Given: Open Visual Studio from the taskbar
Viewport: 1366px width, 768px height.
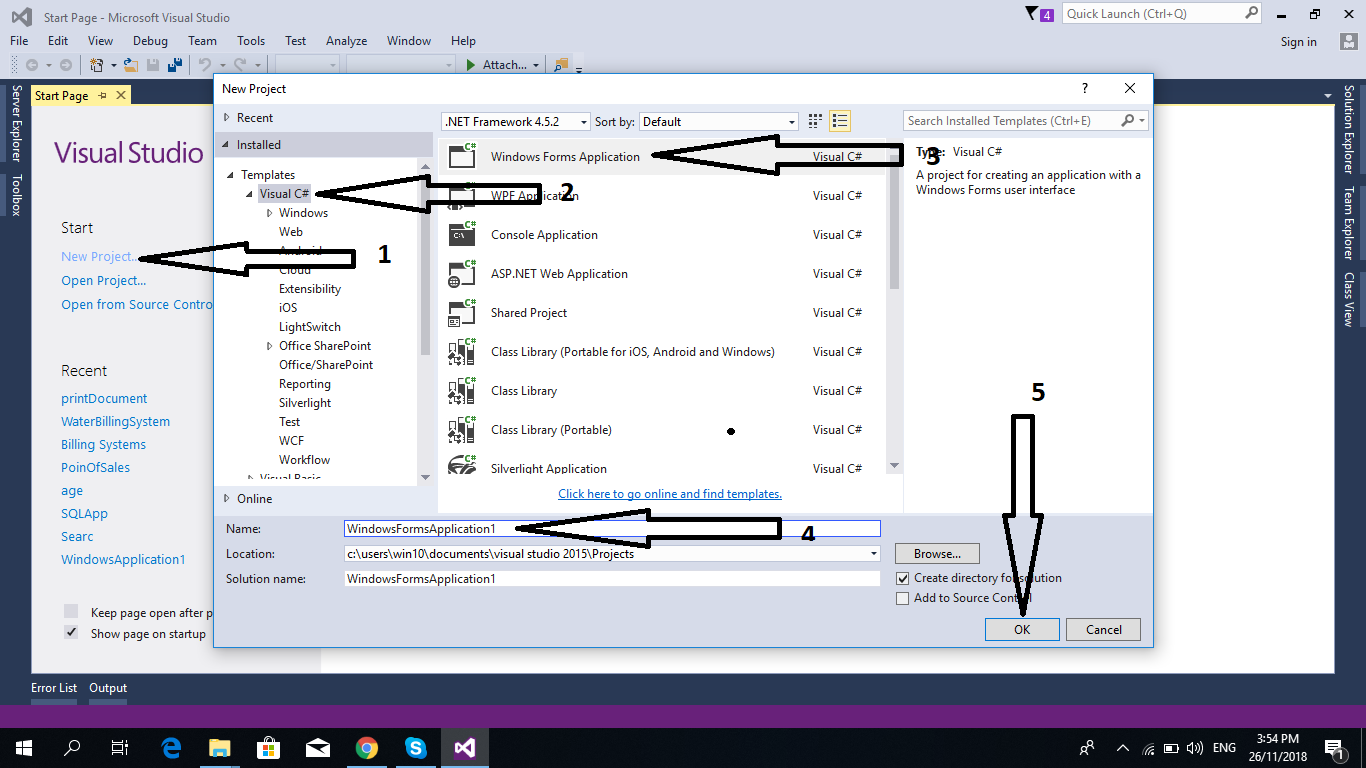Looking at the screenshot, I should pos(464,747).
